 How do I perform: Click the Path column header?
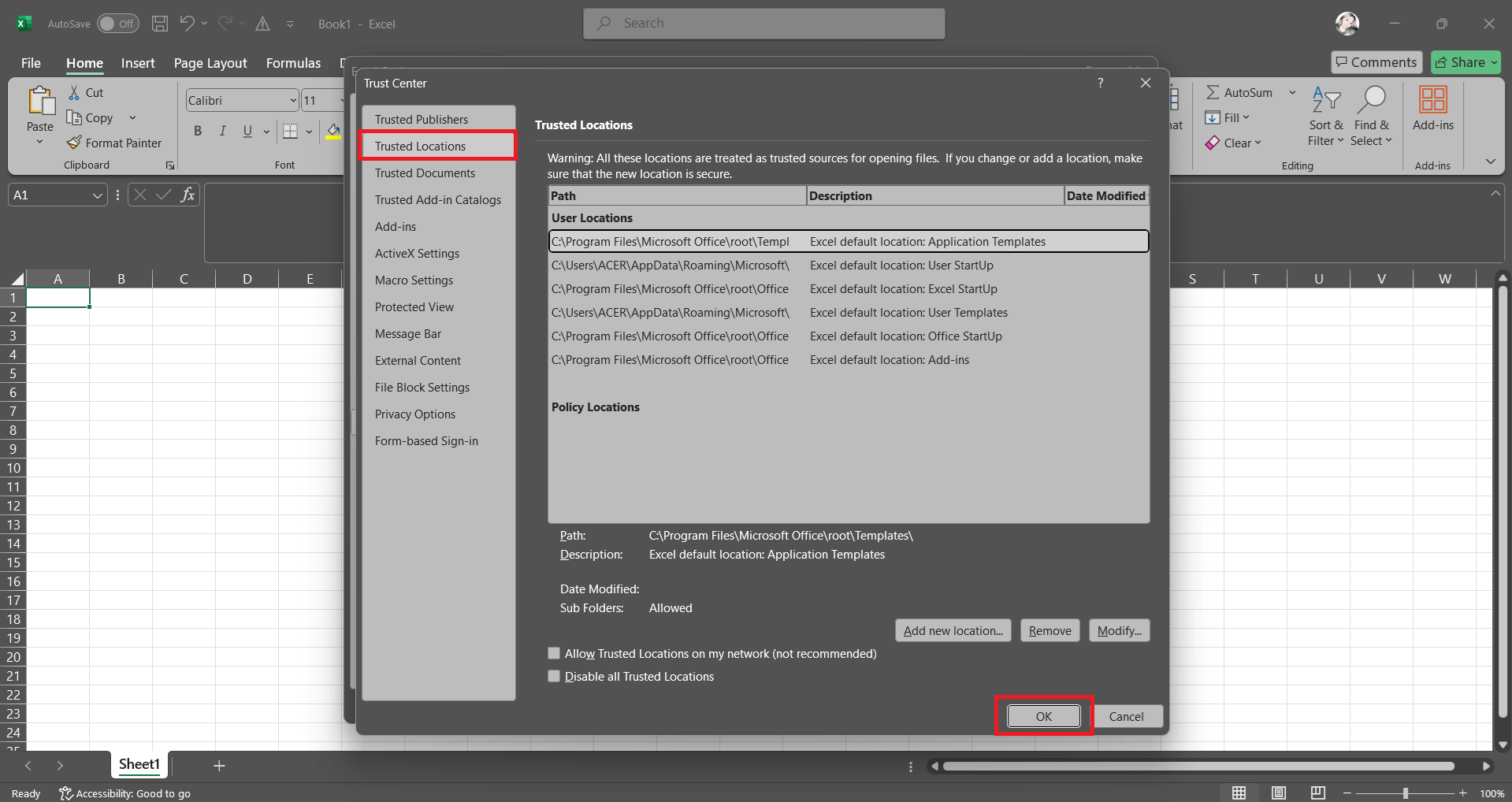tap(678, 195)
